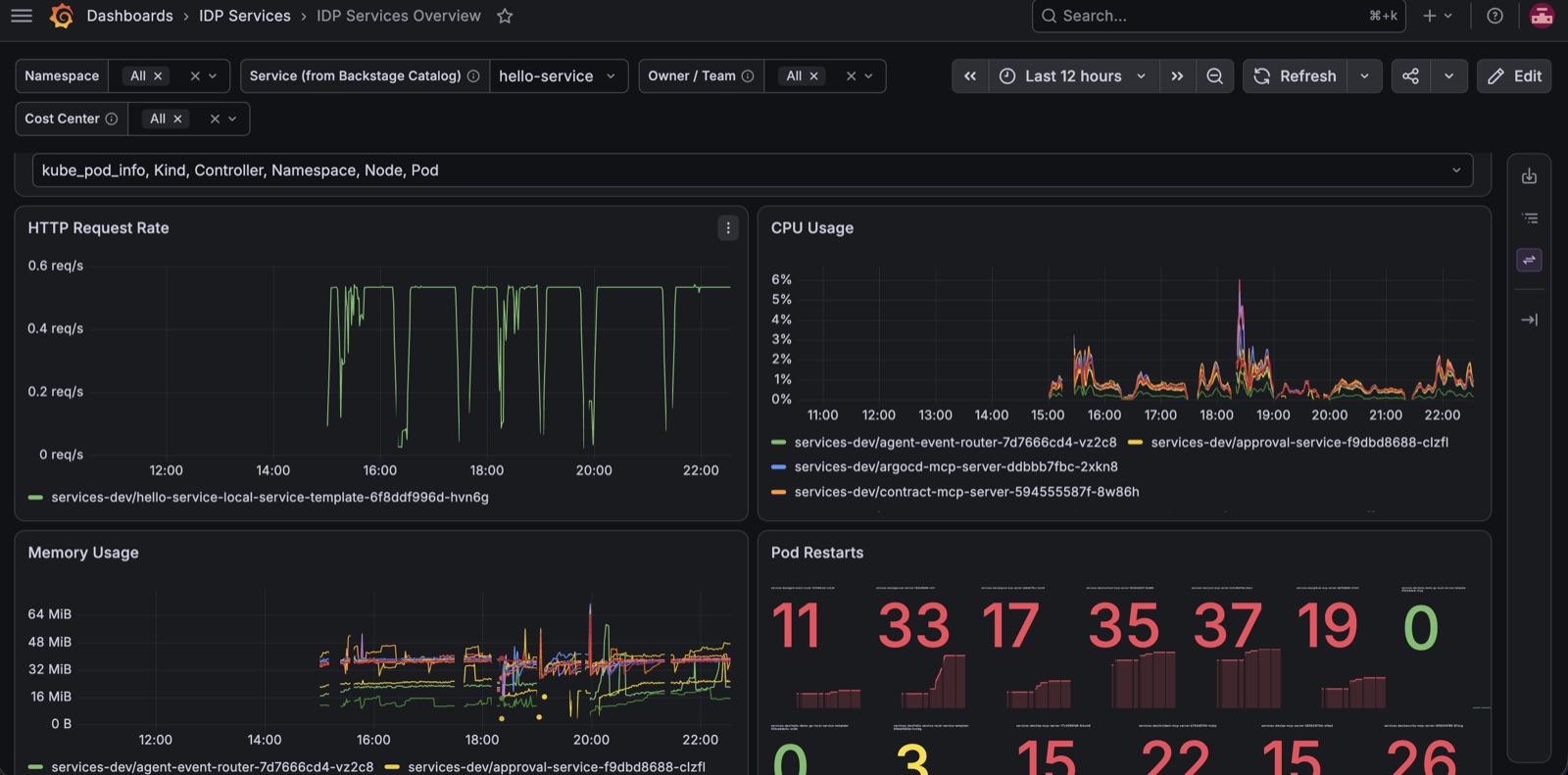Show info for Cost Center
The image size is (1568, 775).
click(x=112, y=119)
